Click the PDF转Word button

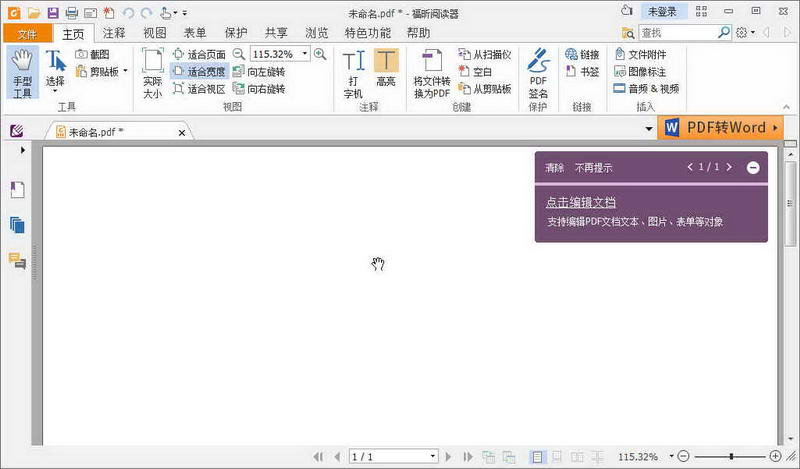720,128
